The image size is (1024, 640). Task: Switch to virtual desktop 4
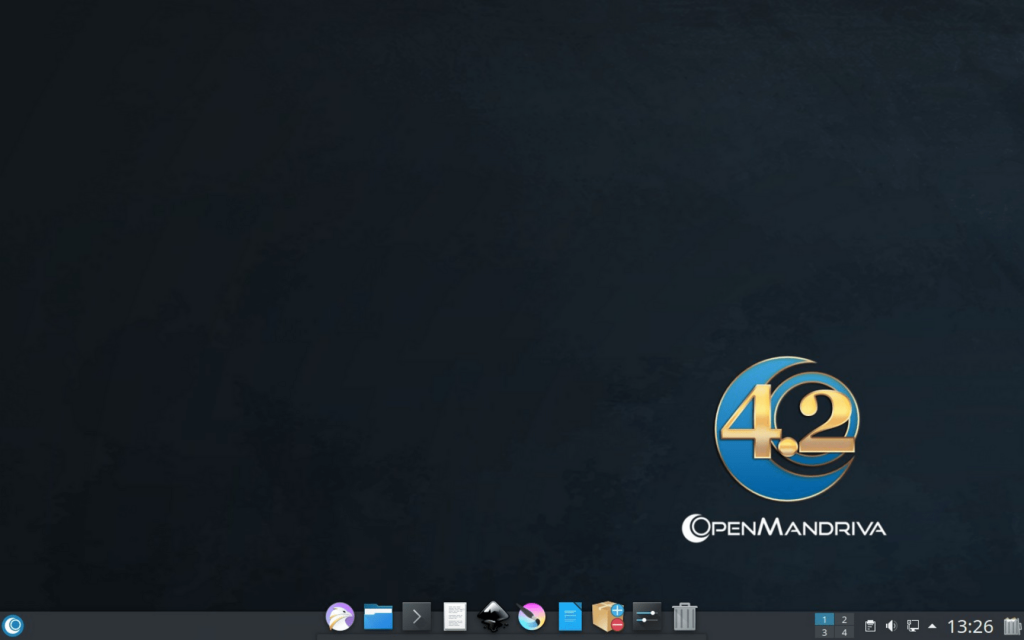pos(844,632)
